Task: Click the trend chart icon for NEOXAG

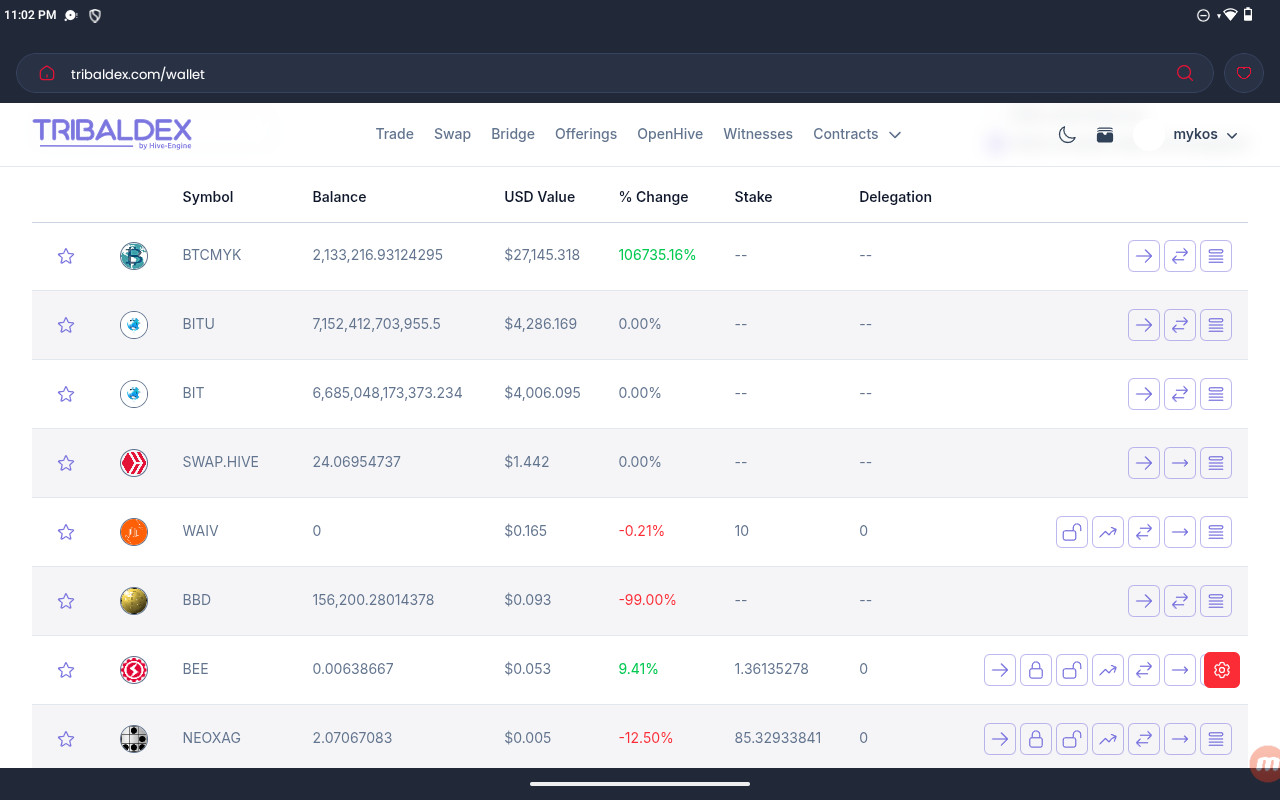Action: click(1108, 739)
